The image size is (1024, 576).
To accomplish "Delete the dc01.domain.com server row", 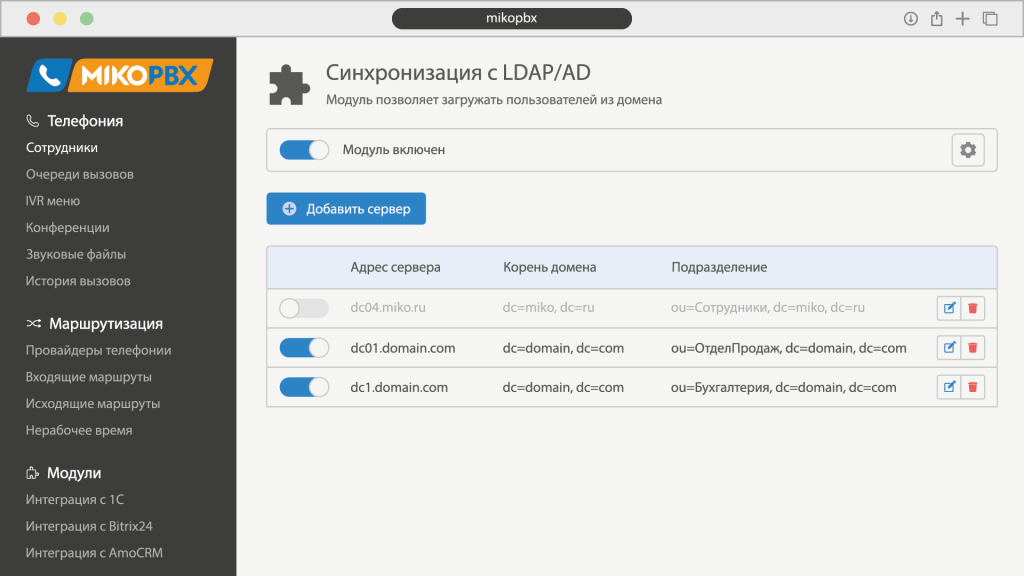I will click(973, 348).
